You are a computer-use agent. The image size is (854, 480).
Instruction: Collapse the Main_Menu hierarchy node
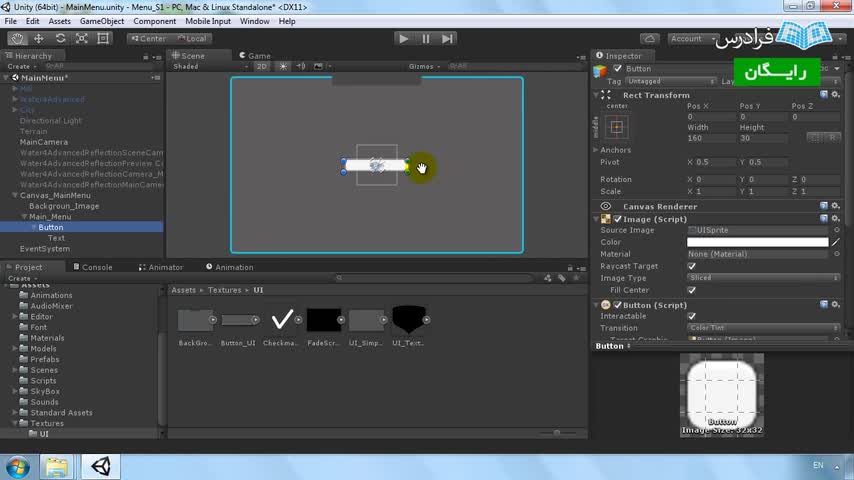tap(24, 216)
